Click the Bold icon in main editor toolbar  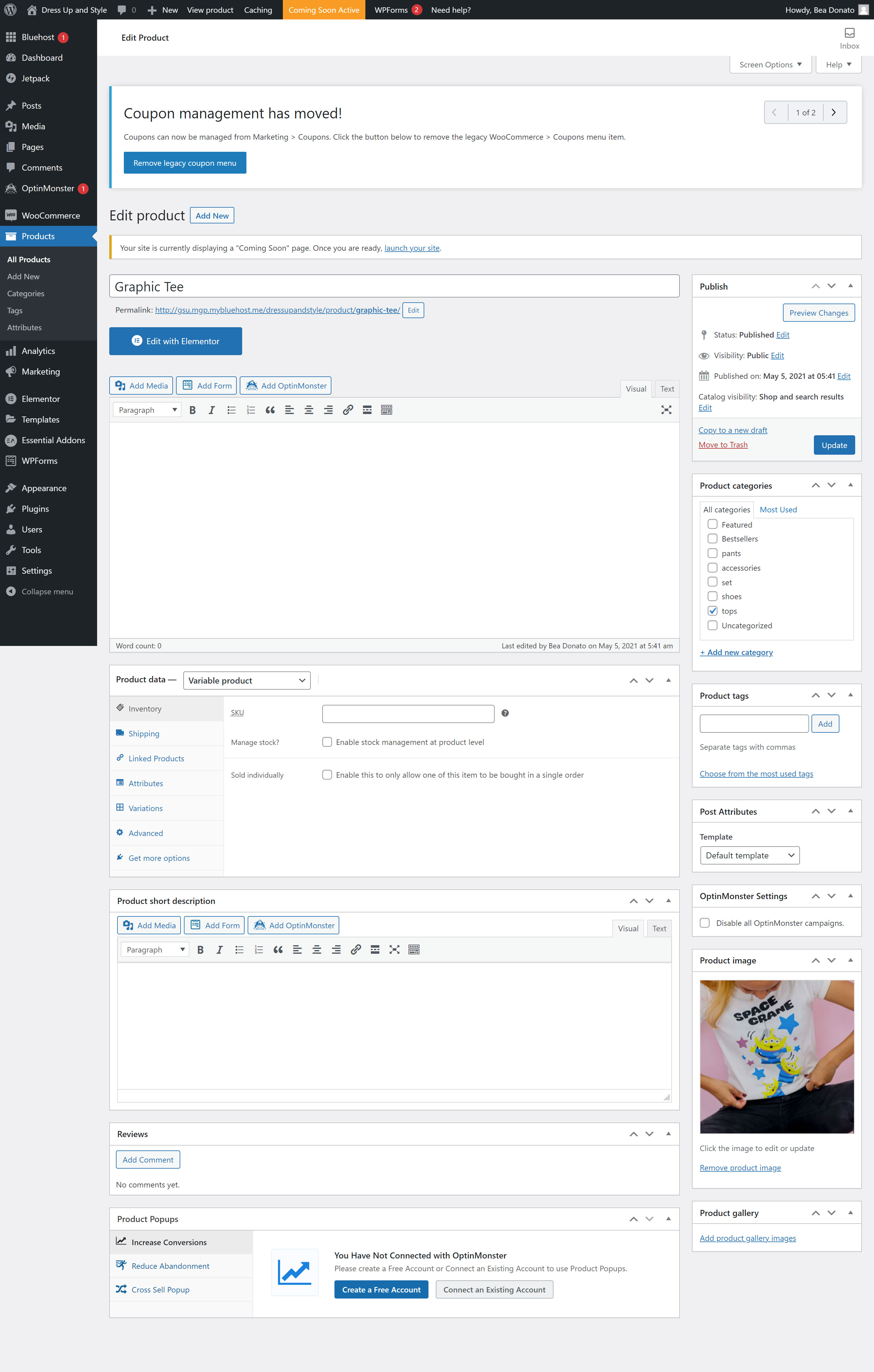pos(193,410)
